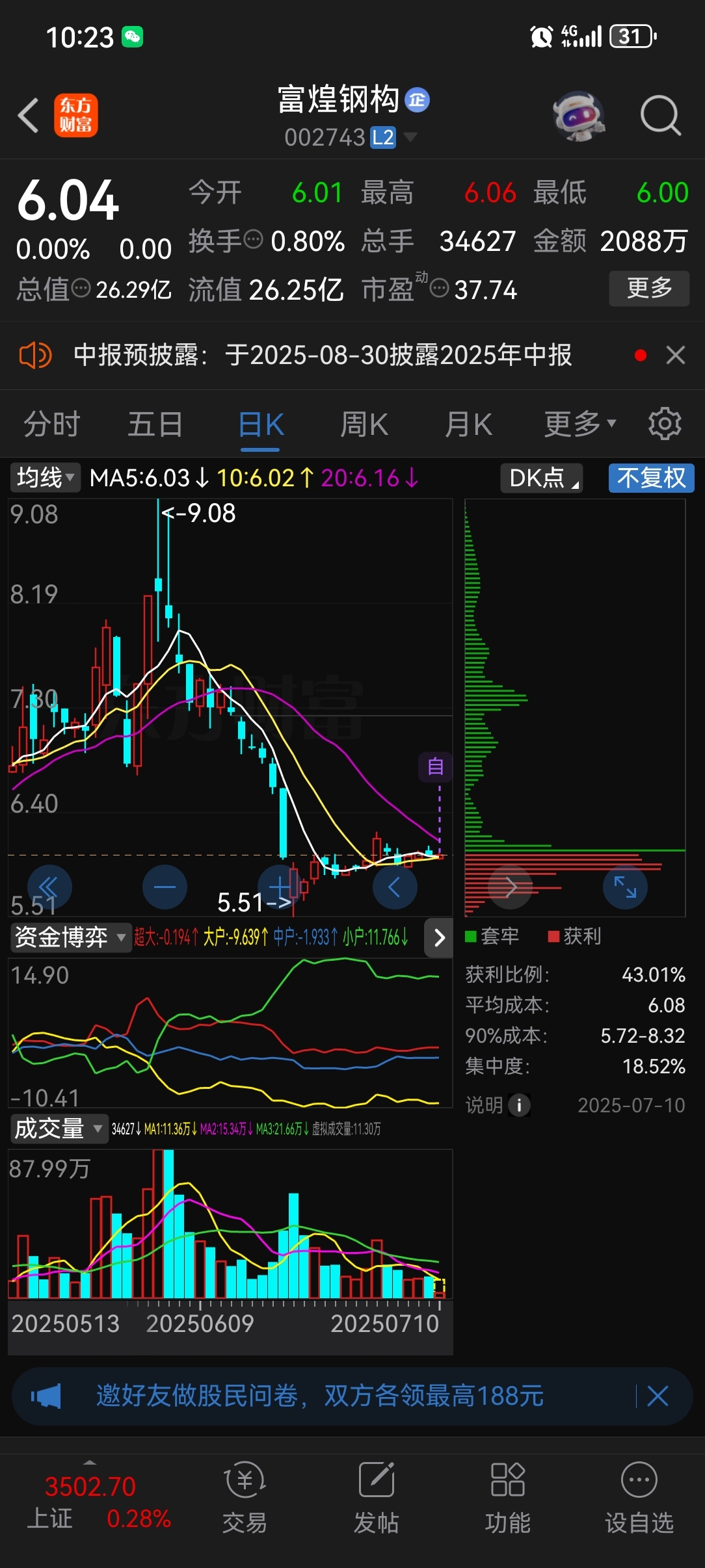
Task: Select the 日K tab
Action: 260,425
